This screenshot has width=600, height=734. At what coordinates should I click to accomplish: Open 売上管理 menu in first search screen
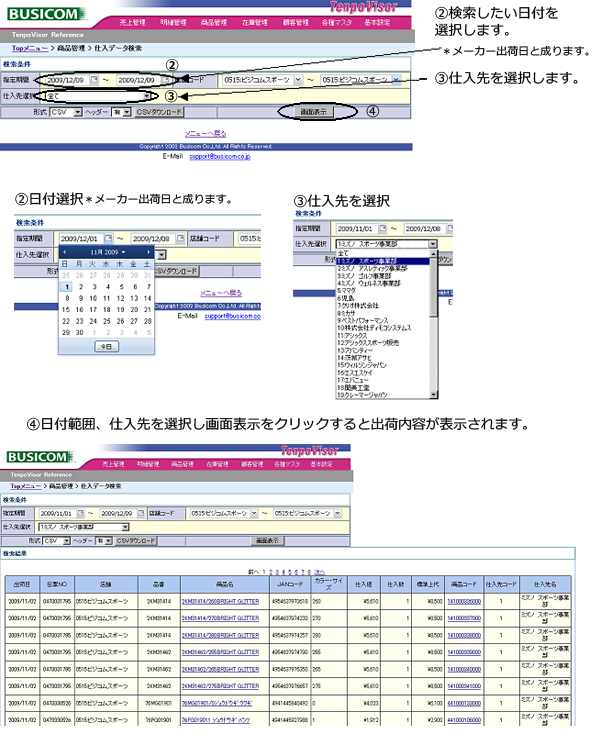click(x=132, y=22)
